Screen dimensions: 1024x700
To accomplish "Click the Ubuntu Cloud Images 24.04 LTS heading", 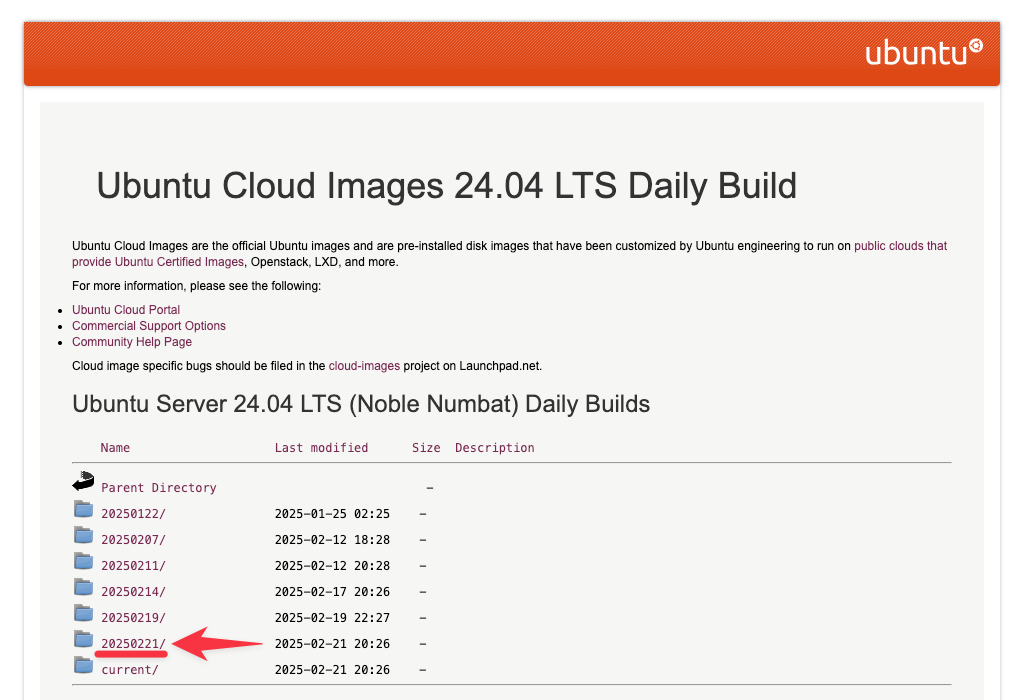I will click(447, 186).
